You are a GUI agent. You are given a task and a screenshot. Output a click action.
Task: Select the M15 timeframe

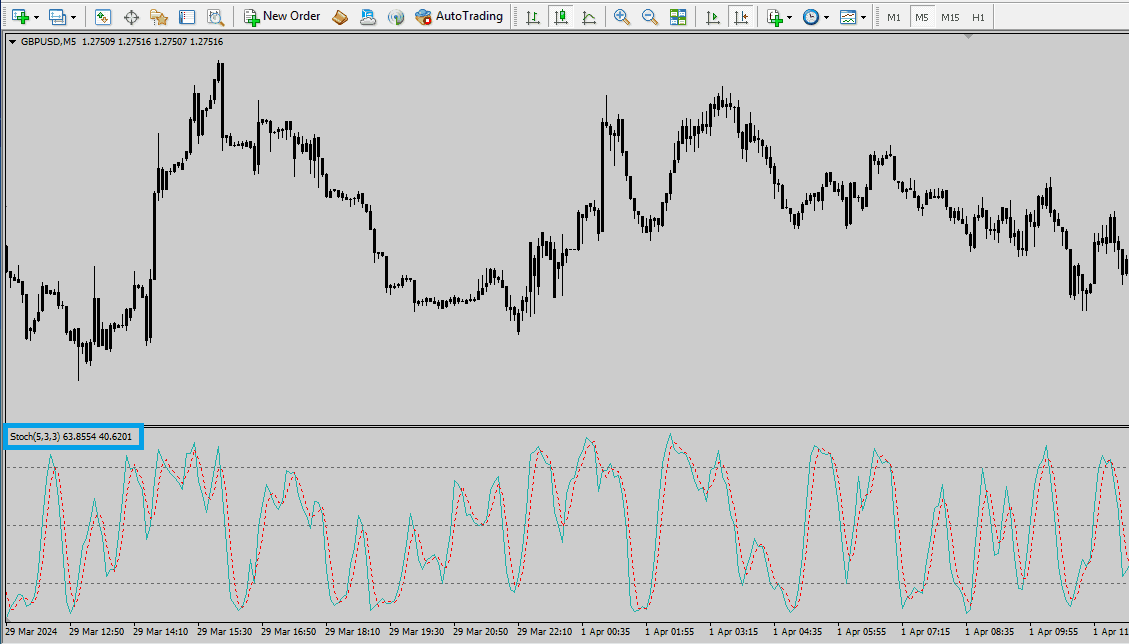(x=950, y=17)
